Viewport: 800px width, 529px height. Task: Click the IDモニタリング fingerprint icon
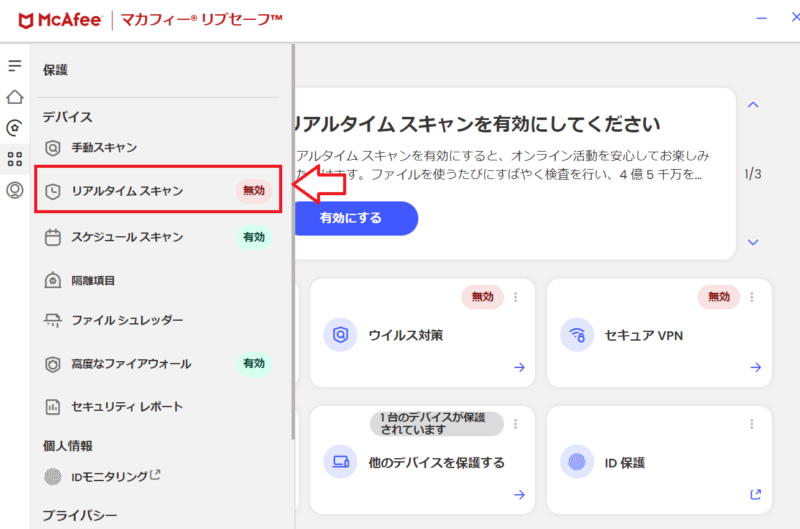pos(53,476)
